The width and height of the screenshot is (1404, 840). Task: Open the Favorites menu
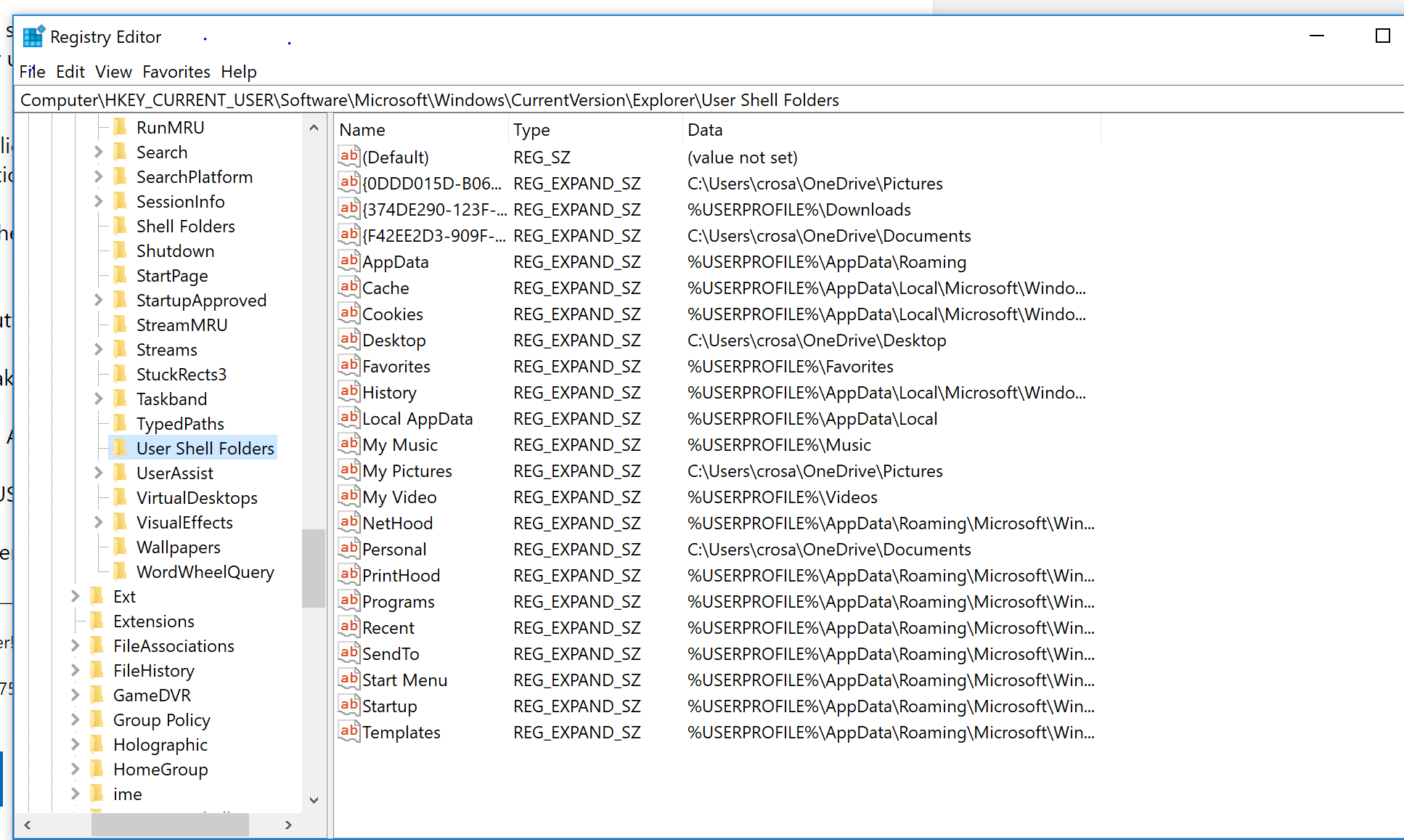coord(176,72)
